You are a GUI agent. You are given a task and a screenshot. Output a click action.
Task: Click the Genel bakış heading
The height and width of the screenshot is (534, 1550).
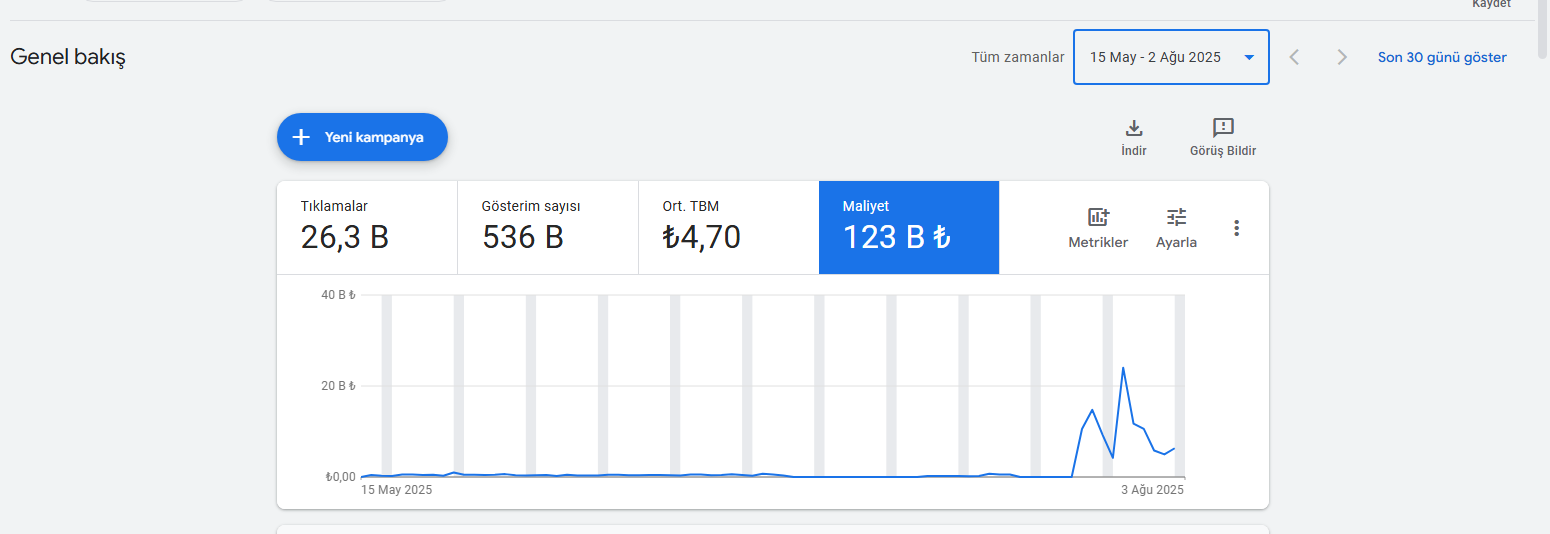pos(68,57)
